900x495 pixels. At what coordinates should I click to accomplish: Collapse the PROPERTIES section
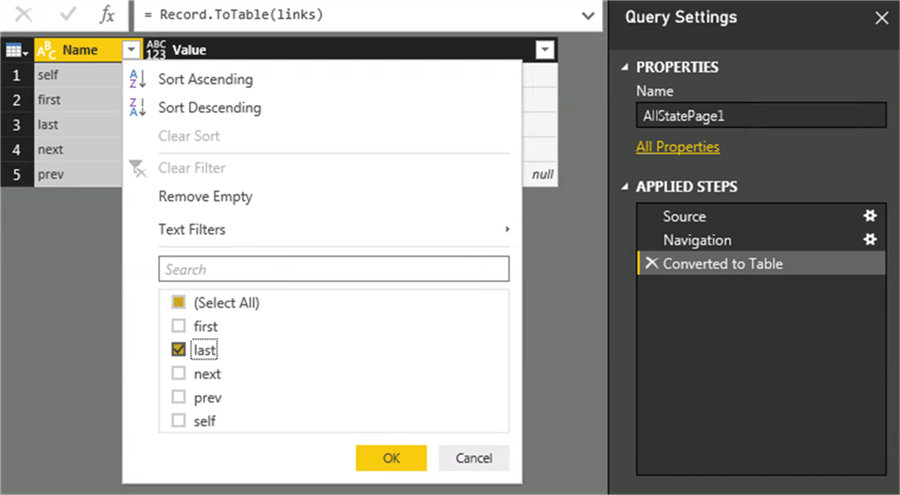coord(625,67)
